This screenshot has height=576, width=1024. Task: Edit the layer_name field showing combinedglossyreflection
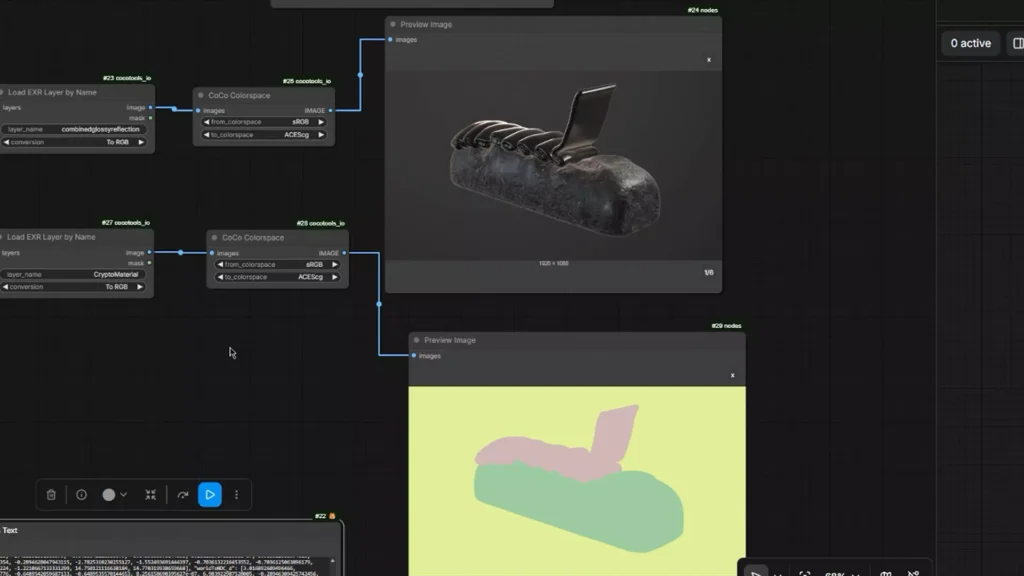[x=73, y=129]
